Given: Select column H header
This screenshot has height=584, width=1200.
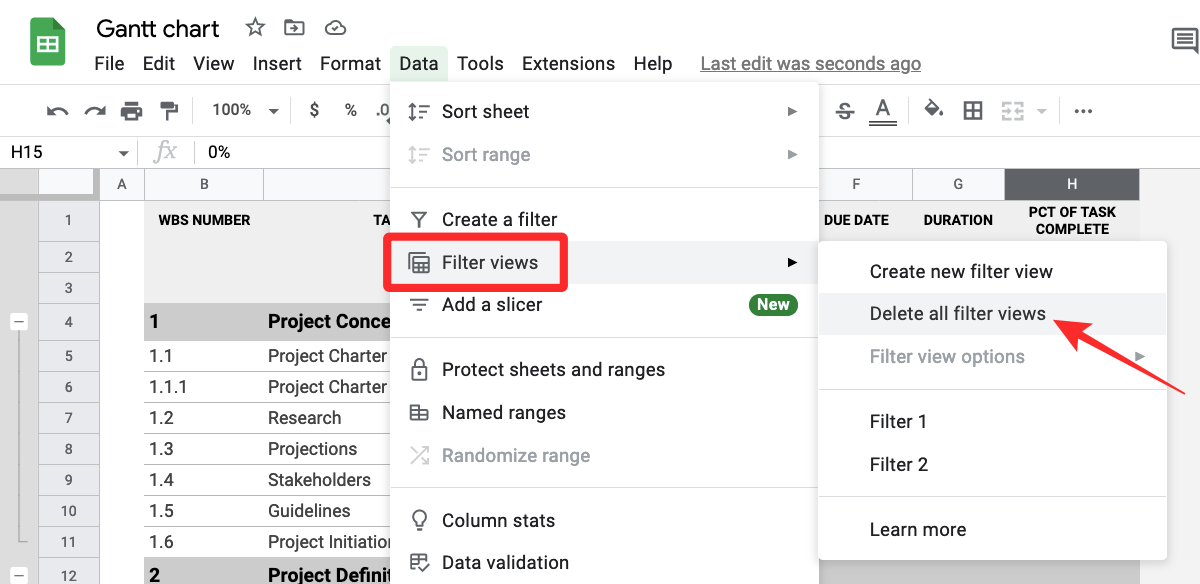Looking at the screenshot, I should [1072, 184].
